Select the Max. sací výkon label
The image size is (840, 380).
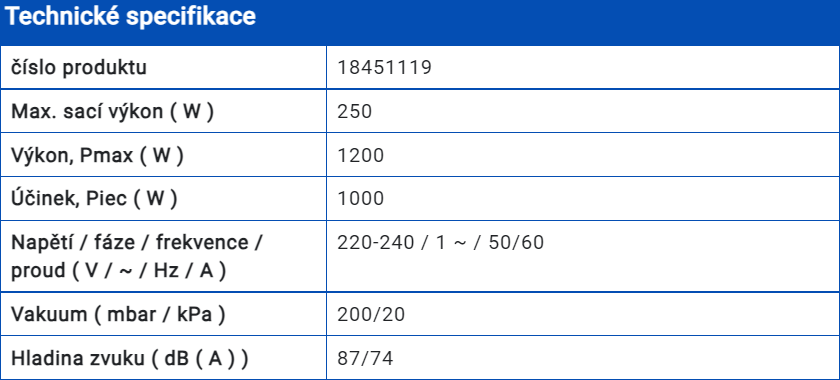point(112,111)
